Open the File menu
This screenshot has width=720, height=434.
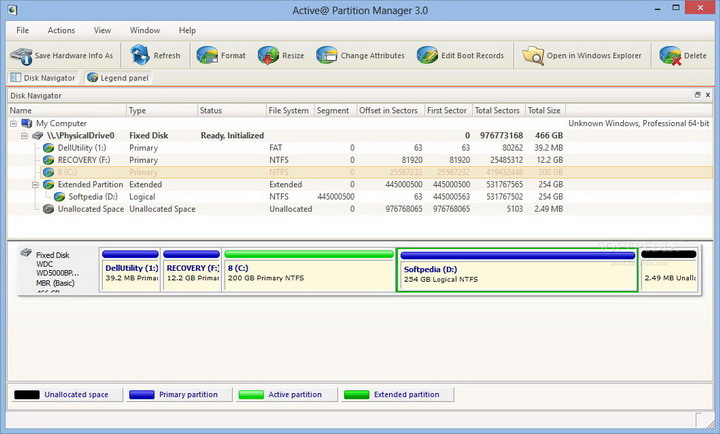[x=22, y=30]
